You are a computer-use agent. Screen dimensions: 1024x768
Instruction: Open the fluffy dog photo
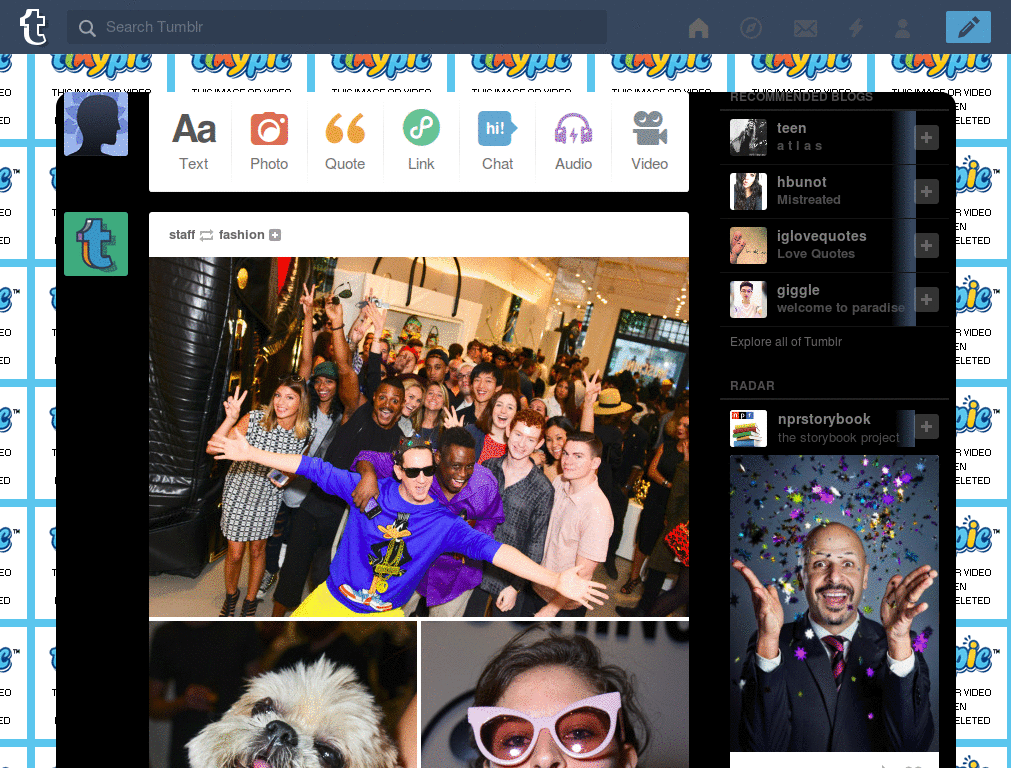283,695
